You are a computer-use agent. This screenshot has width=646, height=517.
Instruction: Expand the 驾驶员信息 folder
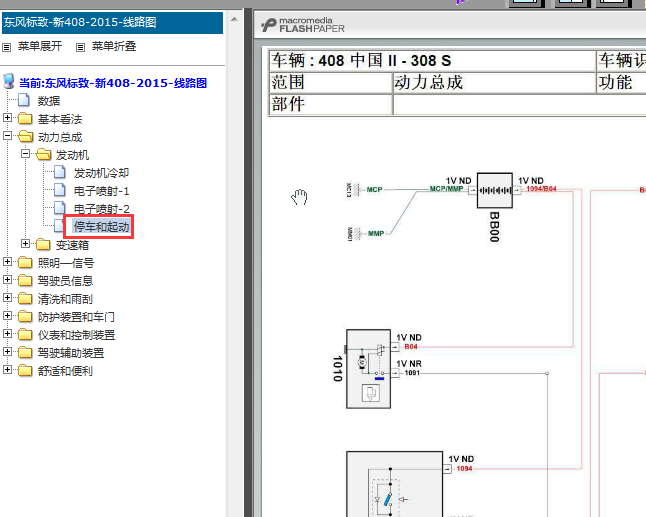tap(7, 280)
